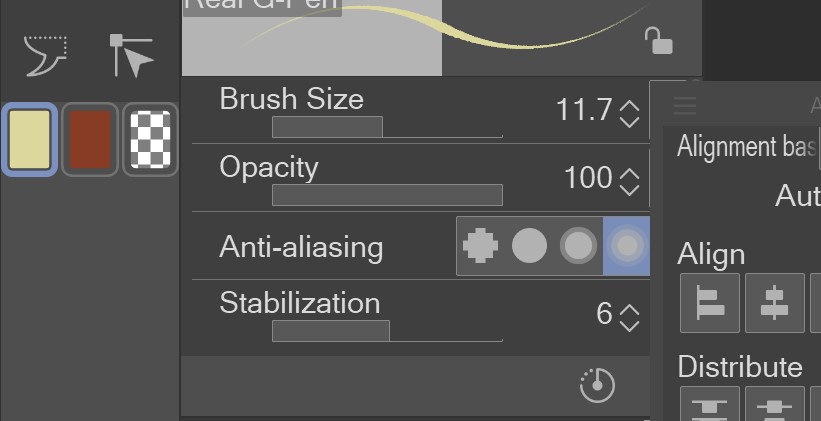Image resolution: width=821 pixels, height=421 pixels.
Task: Align objects to left edge
Action: 710,302
